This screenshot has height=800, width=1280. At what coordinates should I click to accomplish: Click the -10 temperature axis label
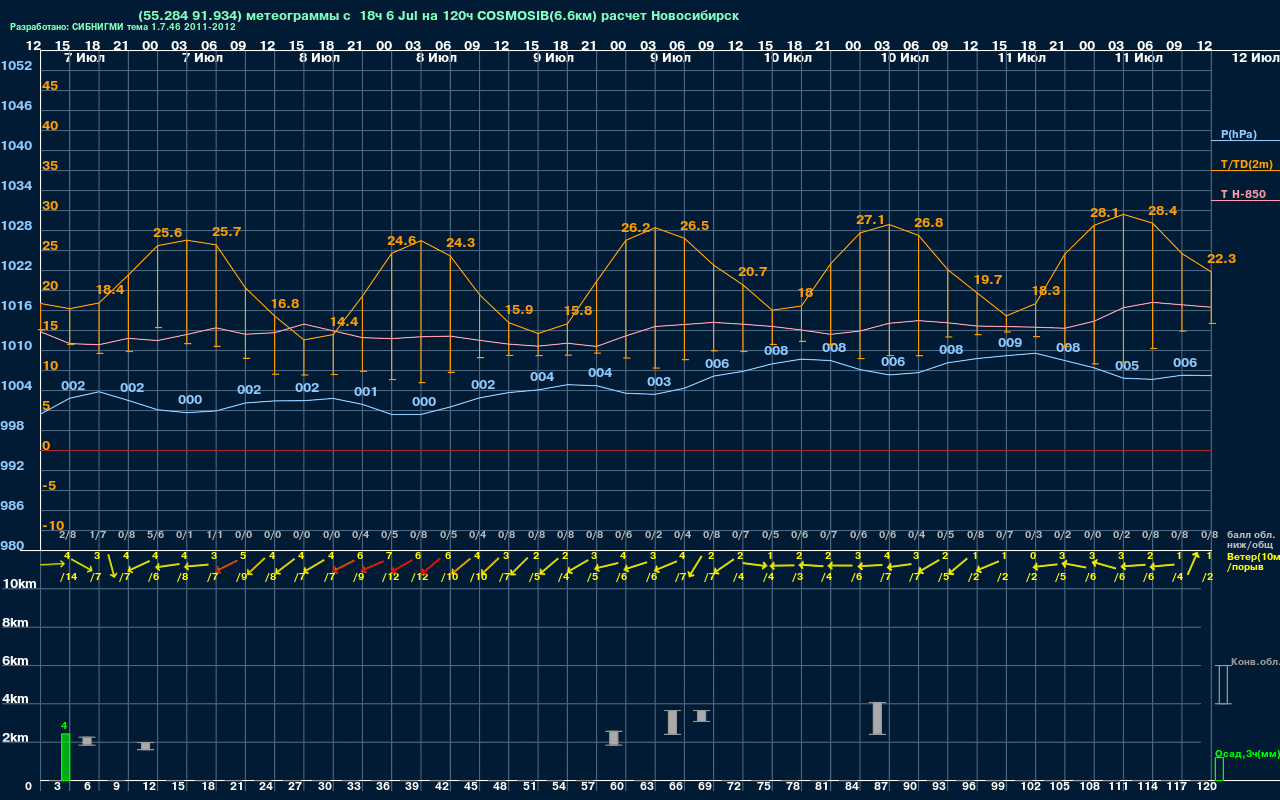point(53,526)
